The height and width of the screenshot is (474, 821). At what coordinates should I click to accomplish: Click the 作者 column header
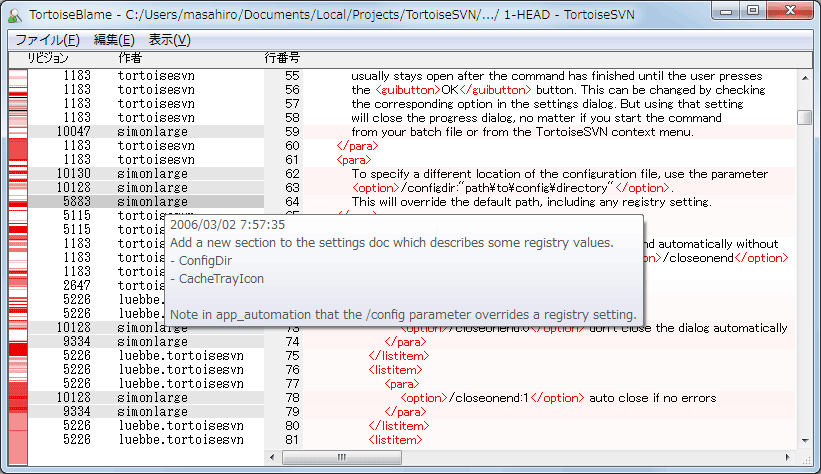(x=130, y=58)
